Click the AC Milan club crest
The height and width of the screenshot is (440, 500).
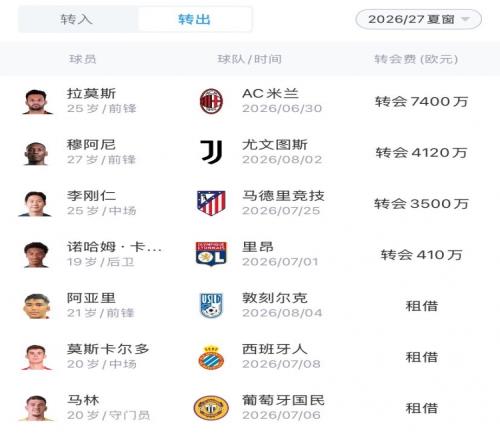[x=211, y=101]
